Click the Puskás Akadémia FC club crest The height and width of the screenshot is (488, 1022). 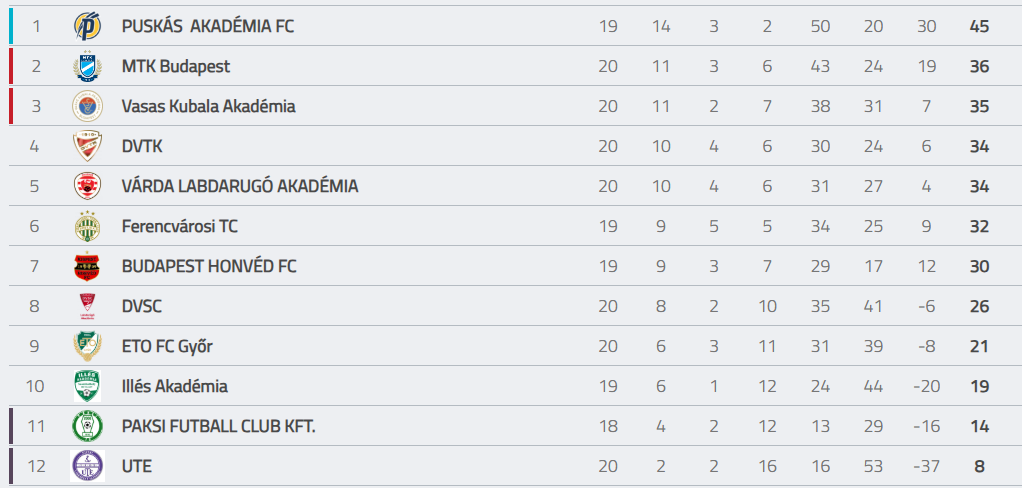(x=88, y=26)
